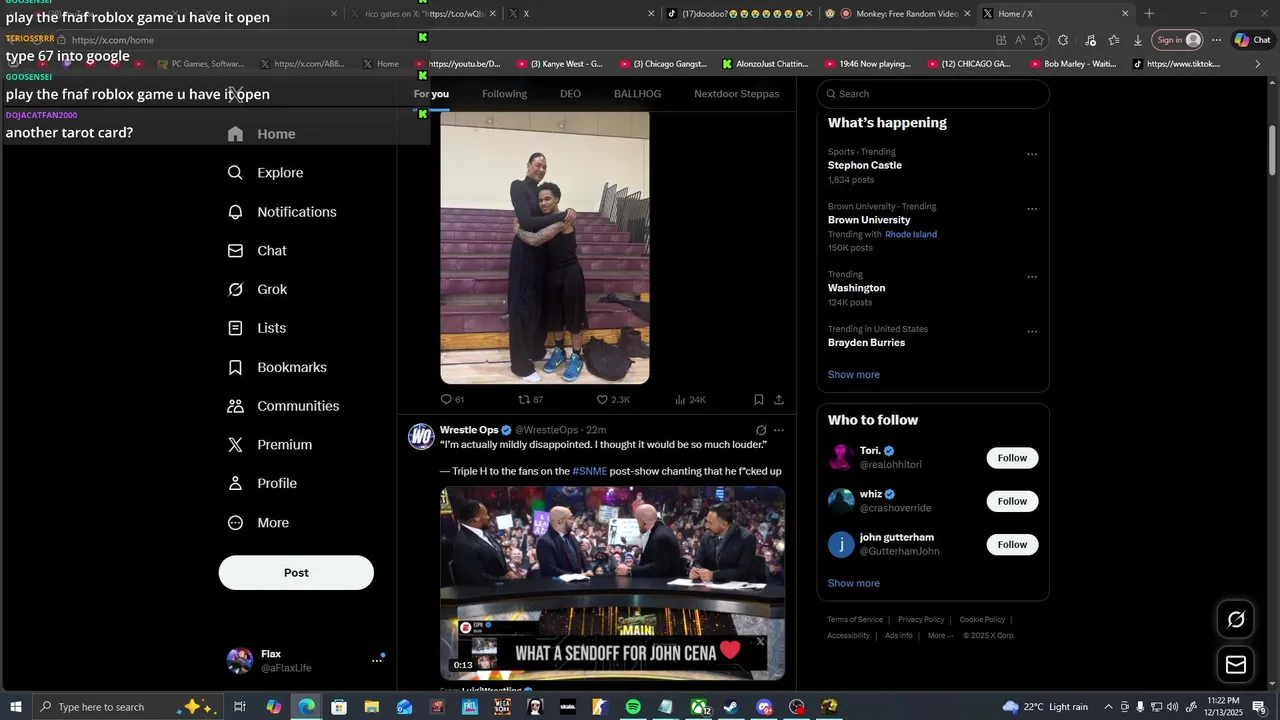Image resolution: width=1280 pixels, height=720 pixels.
Task: Open Copilot Chat in Edge toolbar
Action: [1252, 40]
